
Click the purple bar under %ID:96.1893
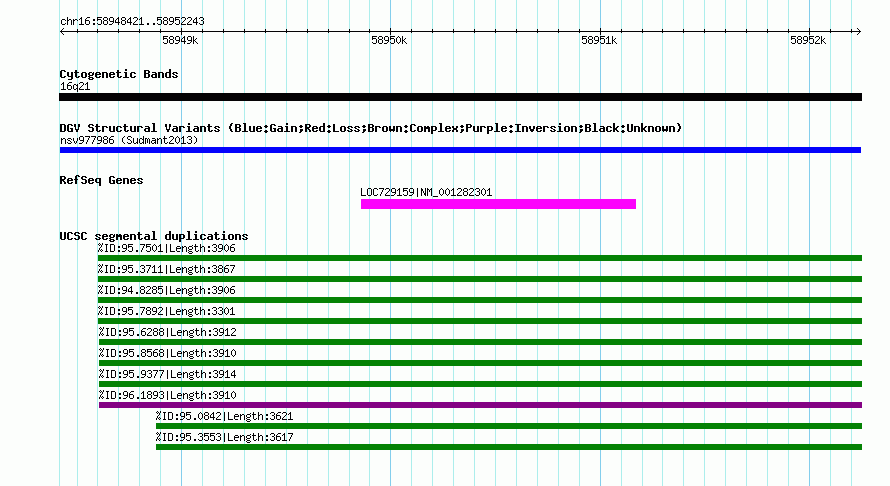click(480, 405)
